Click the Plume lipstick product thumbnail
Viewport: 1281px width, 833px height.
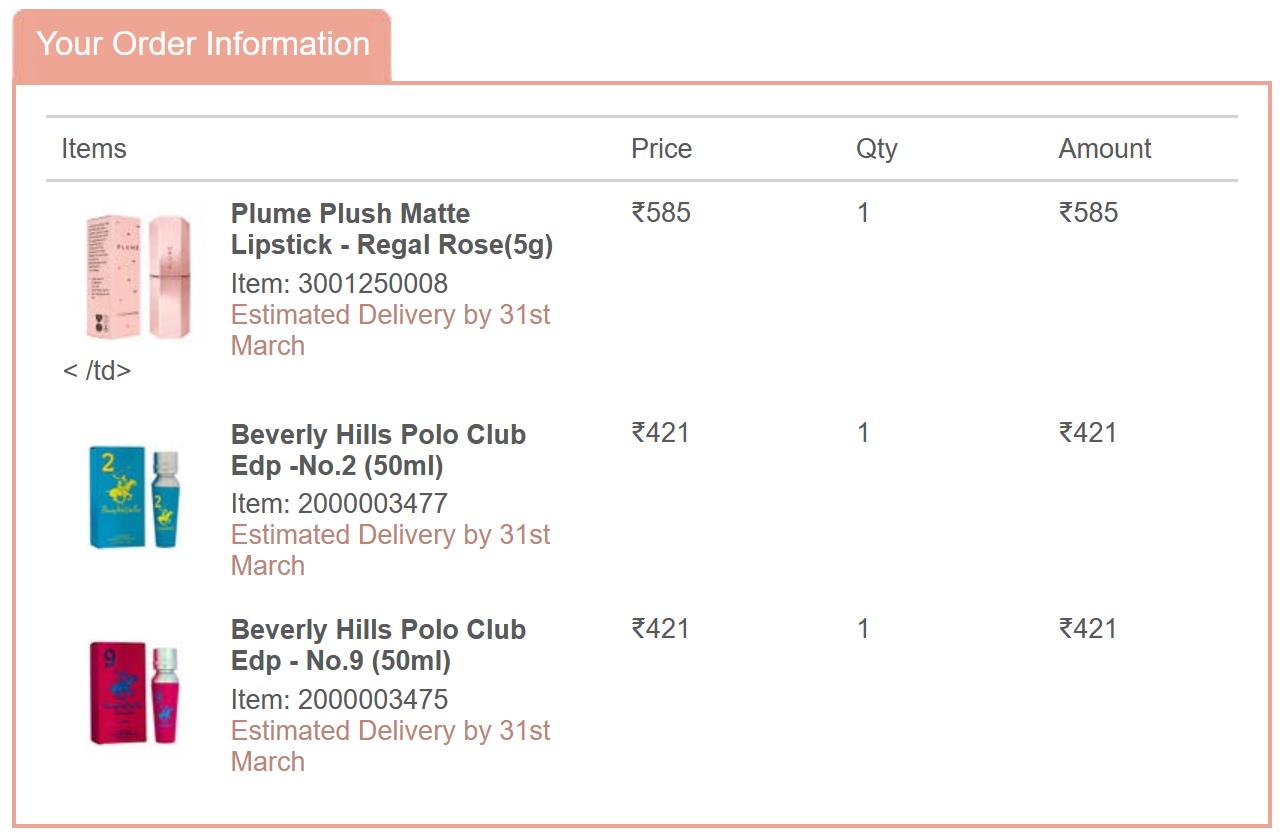click(137, 276)
